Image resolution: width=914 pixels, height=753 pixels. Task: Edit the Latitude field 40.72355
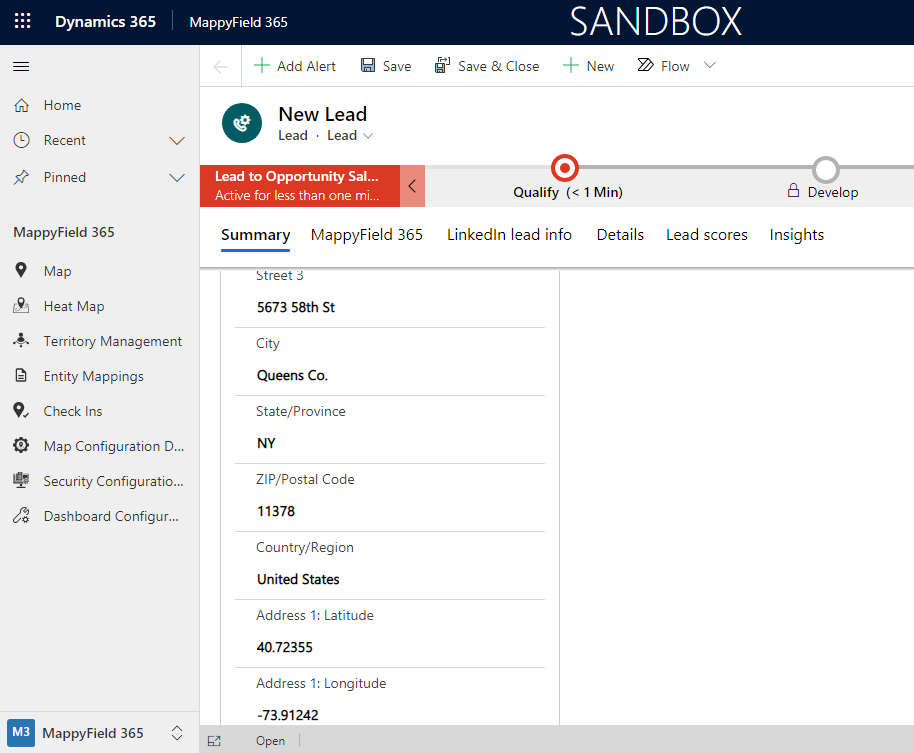(x=389, y=648)
